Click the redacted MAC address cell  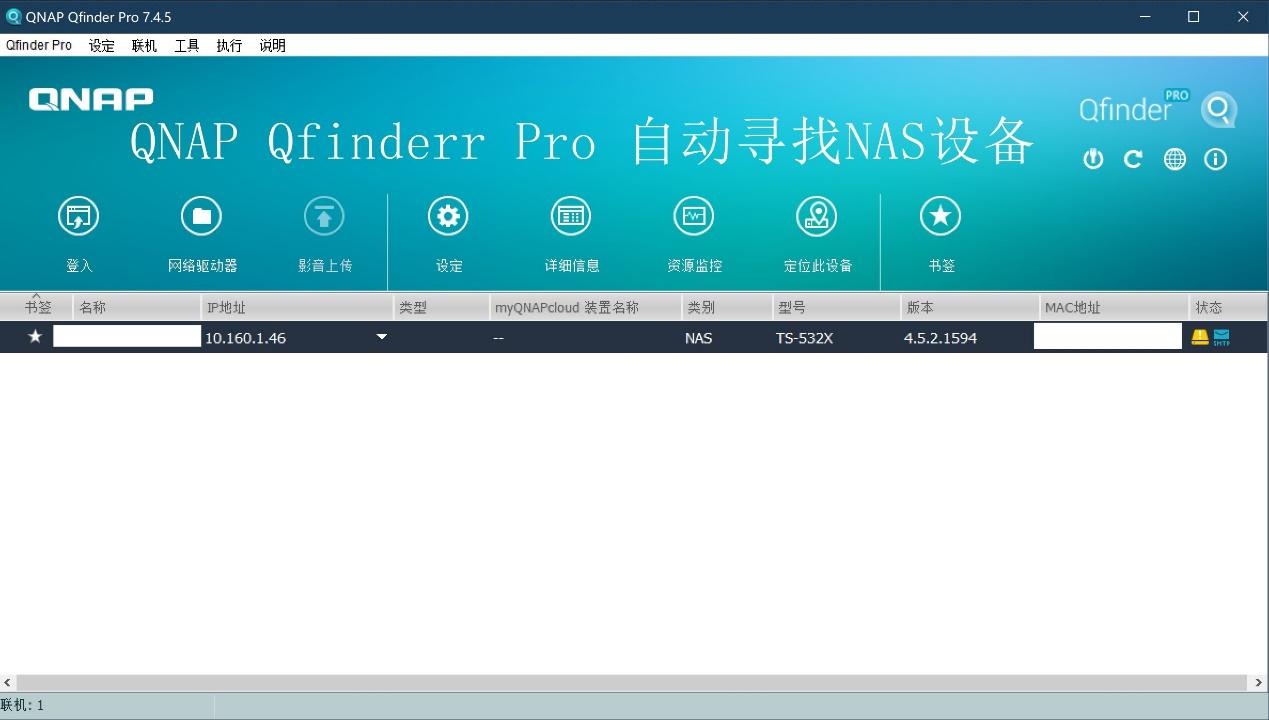click(x=1108, y=336)
